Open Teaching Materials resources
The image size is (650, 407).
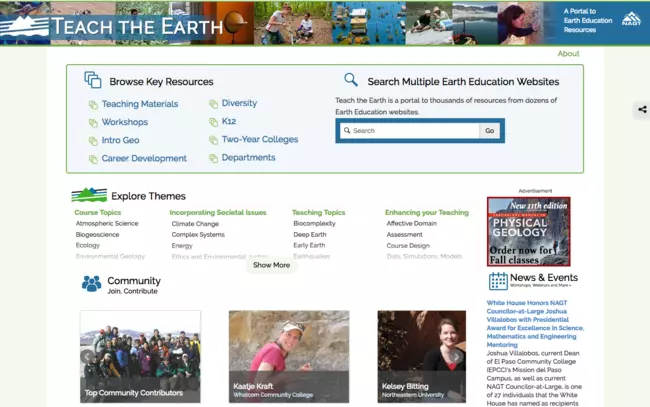(x=140, y=104)
